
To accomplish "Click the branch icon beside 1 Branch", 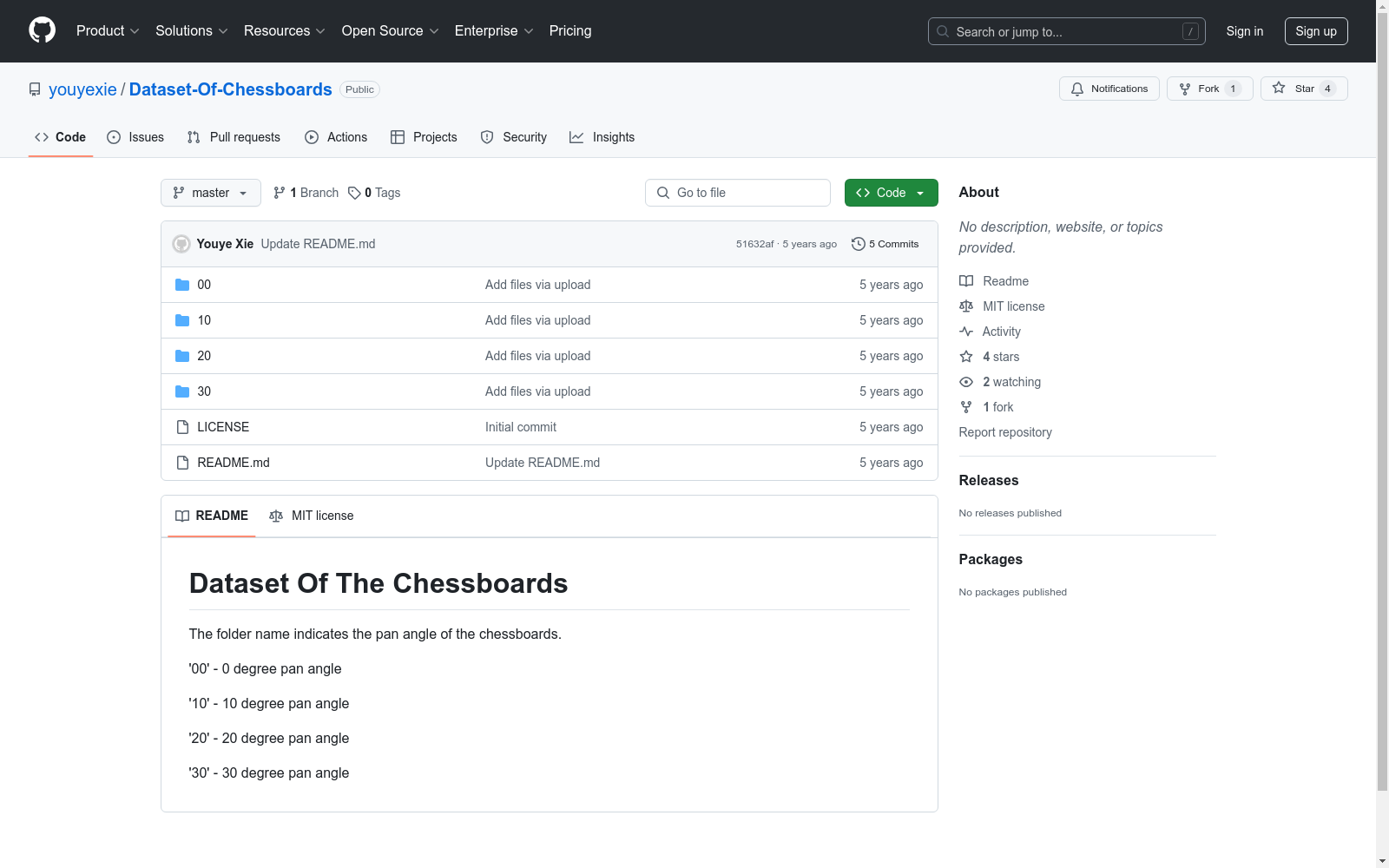I will pos(280,193).
